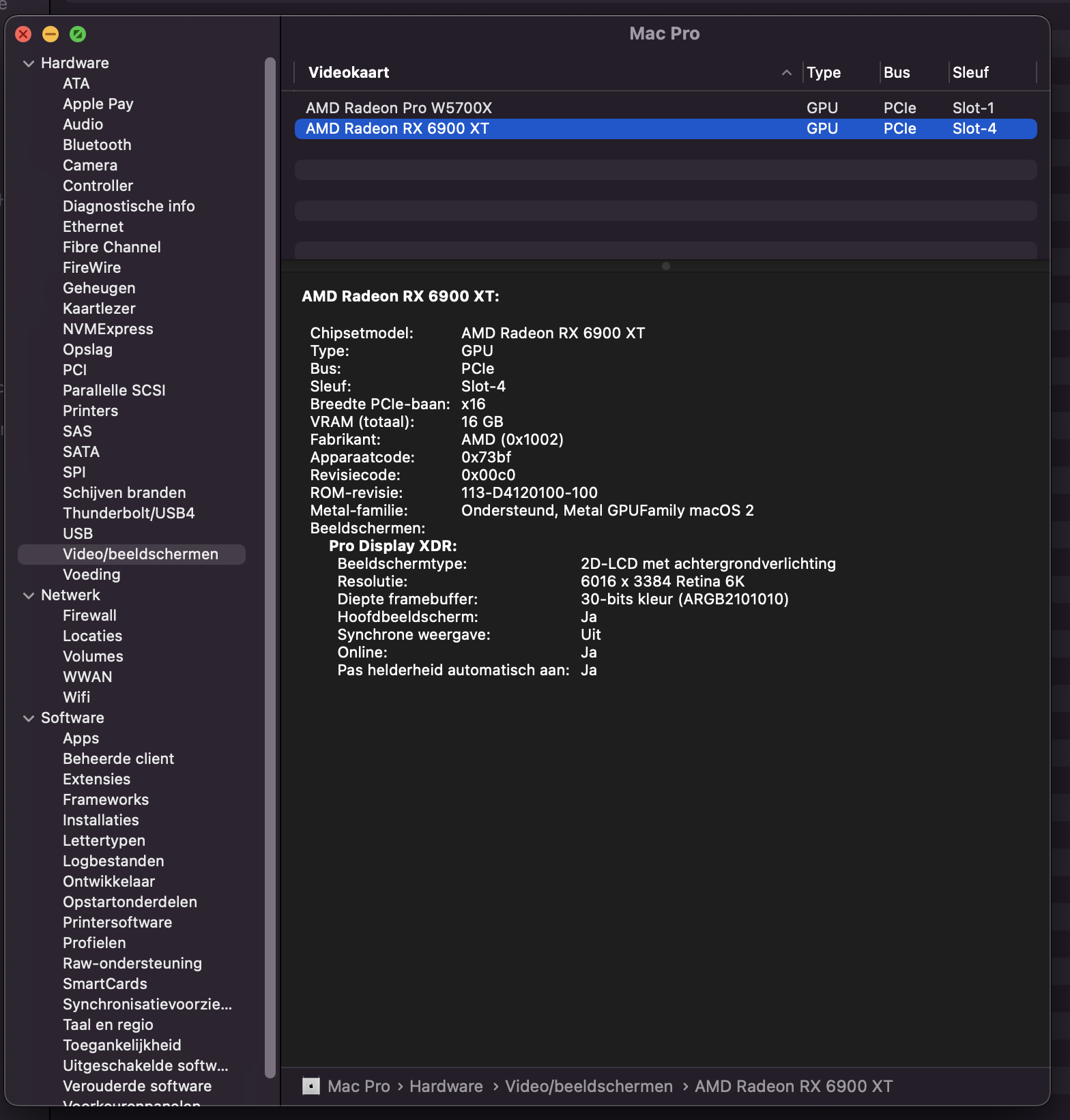Toggle sort arrow in Videokaart column header
1070x1120 pixels.
coord(787,72)
